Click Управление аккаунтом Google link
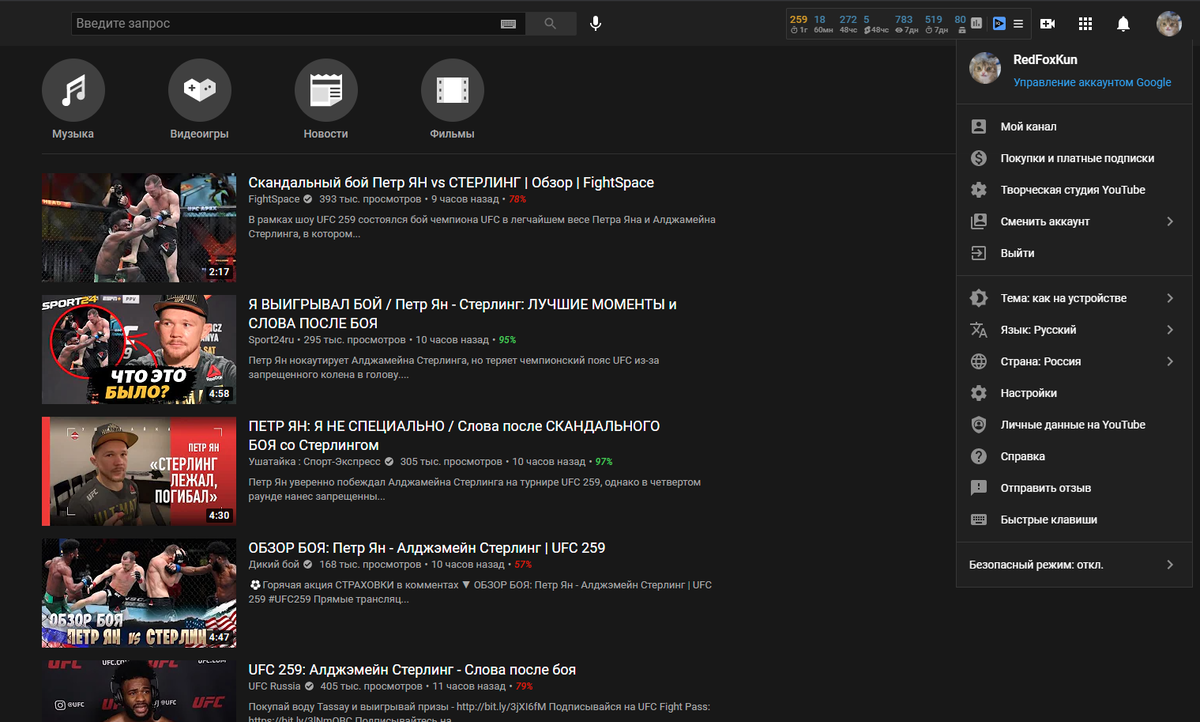This screenshot has width=1200, height=722. 1092,83
